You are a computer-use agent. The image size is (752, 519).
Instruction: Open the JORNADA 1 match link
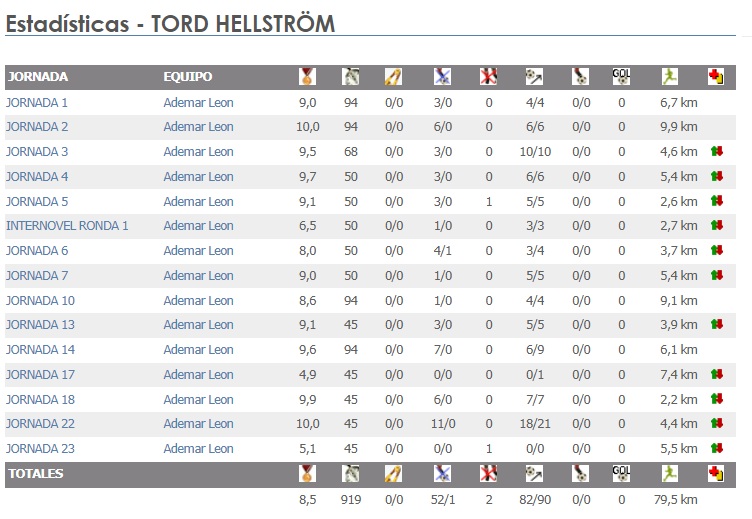[x=37, y=102]
